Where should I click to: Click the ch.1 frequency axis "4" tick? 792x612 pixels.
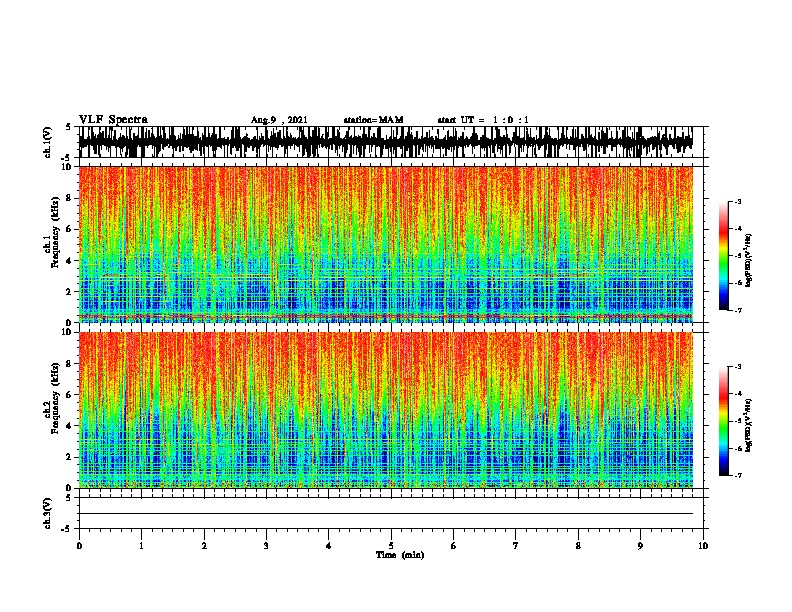[x=69, y=261]
